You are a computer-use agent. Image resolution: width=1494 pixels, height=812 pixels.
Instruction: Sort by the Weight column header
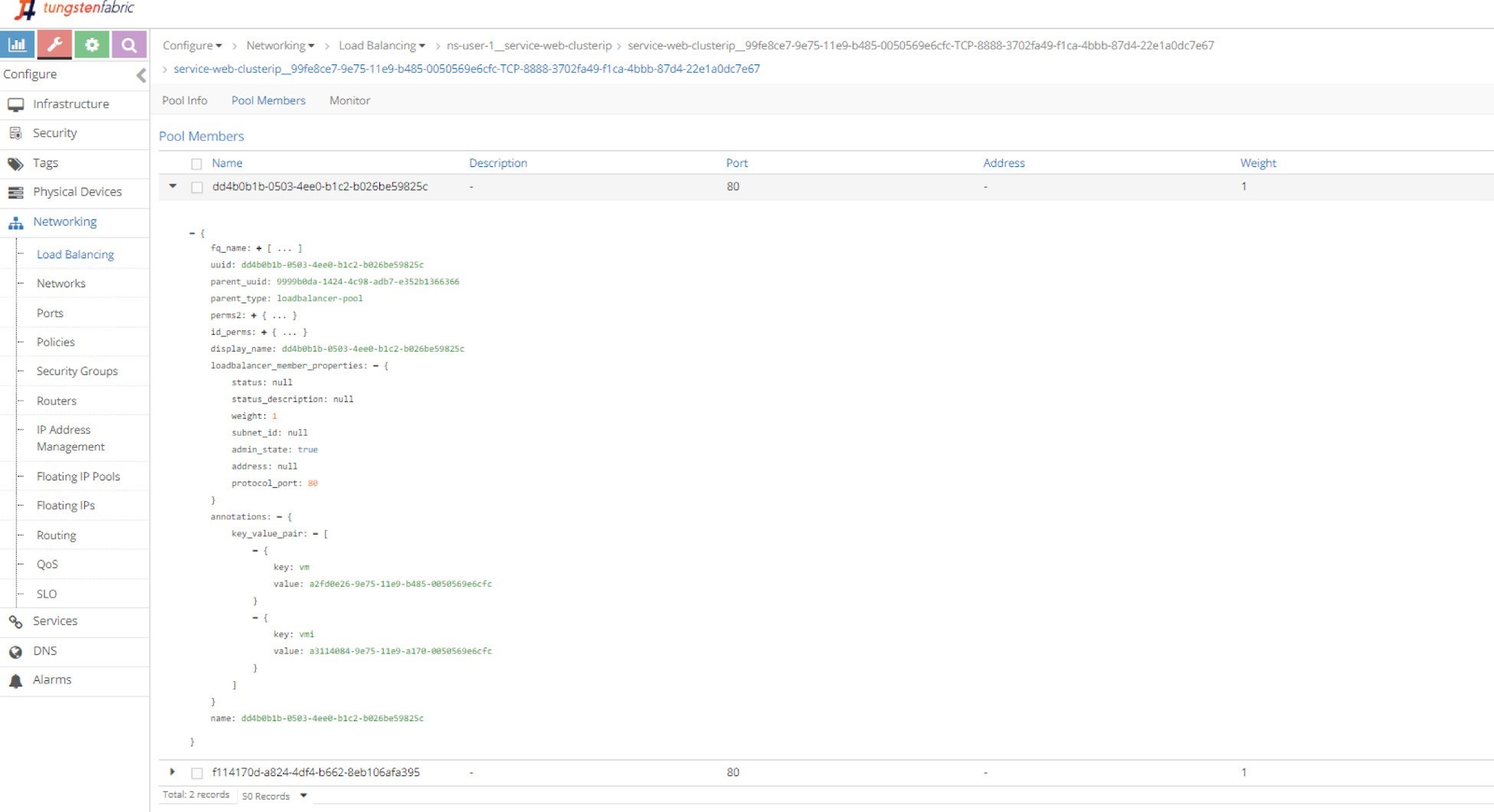(x=1258, y=163)
